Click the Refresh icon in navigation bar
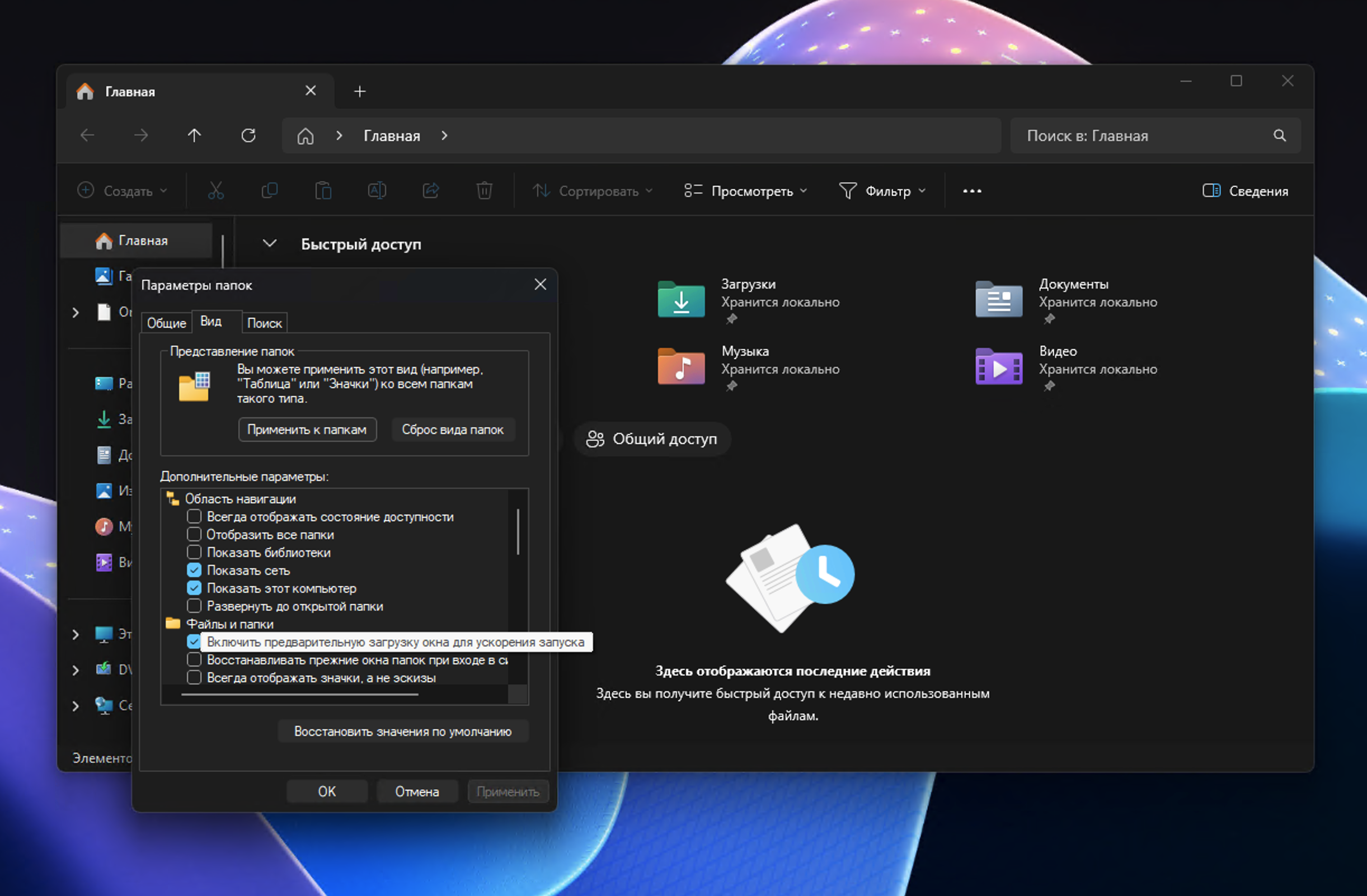Viewport: 1367px width, 896px height. point(248,135)
